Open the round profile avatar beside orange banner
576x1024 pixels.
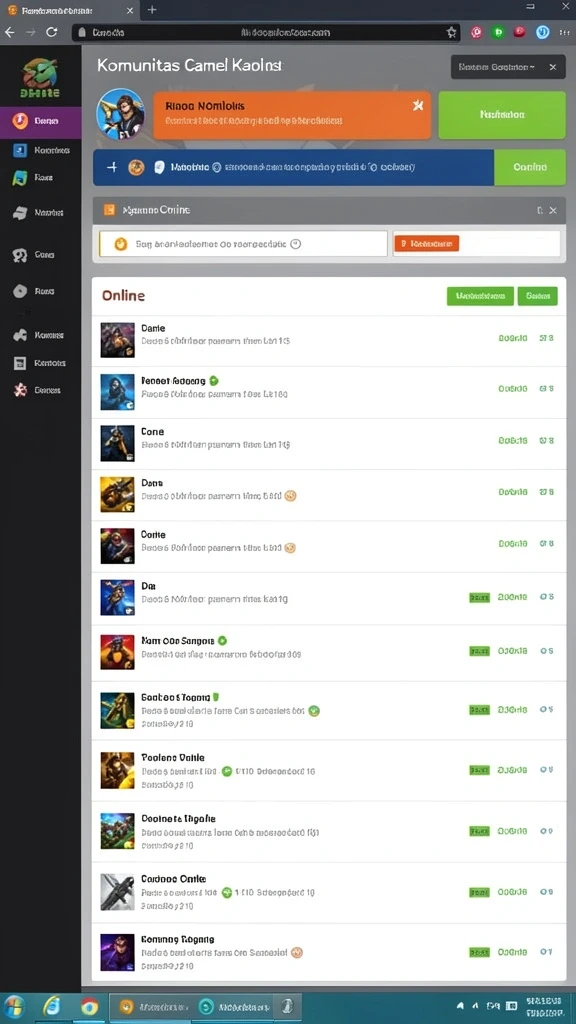[120, 113]
